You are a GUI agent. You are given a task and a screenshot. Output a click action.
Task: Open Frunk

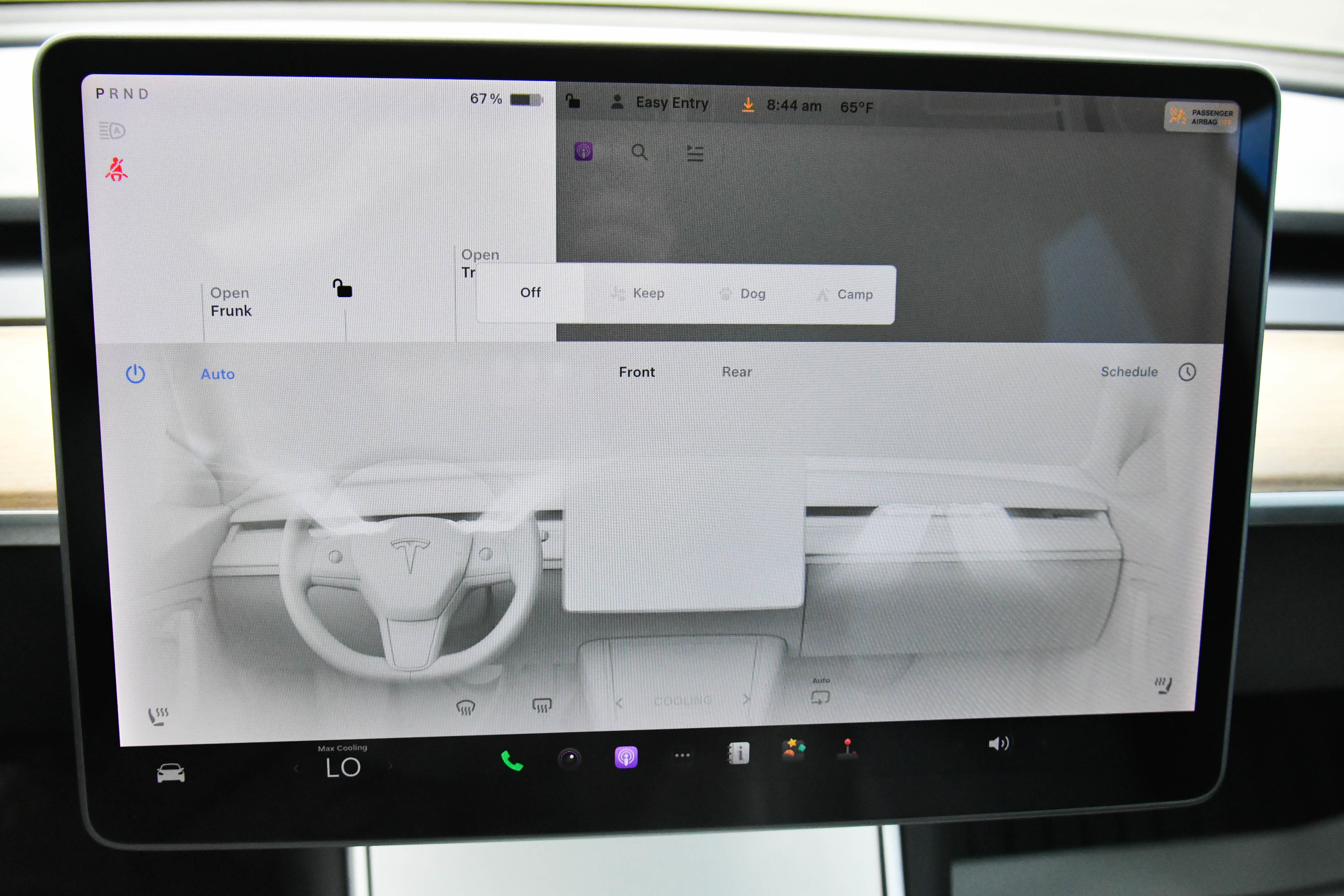pyautogui.click(x=231, y=302)
